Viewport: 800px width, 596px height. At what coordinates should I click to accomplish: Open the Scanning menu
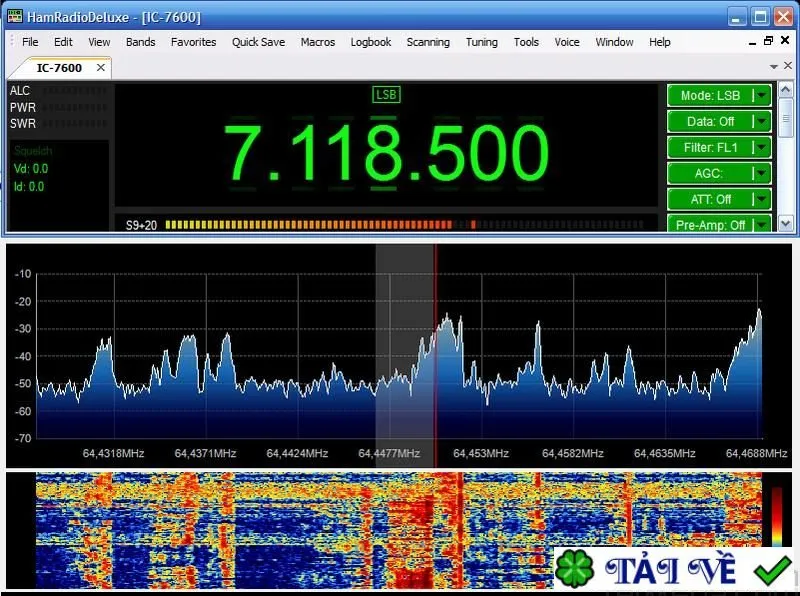point(428,42)
